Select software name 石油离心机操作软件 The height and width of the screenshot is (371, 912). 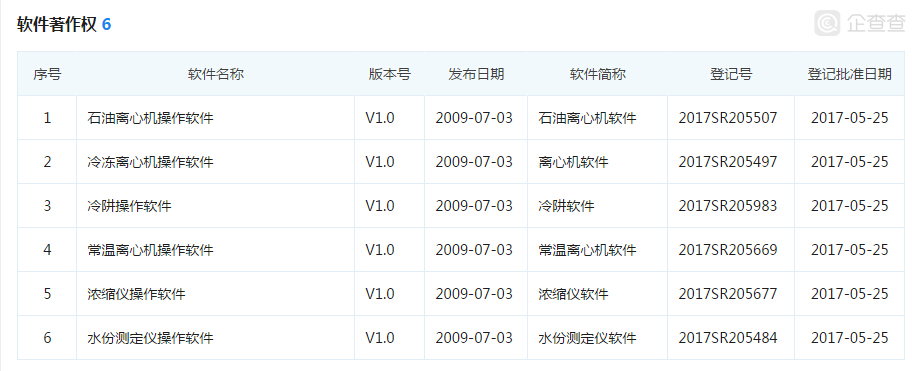[150, 118]
